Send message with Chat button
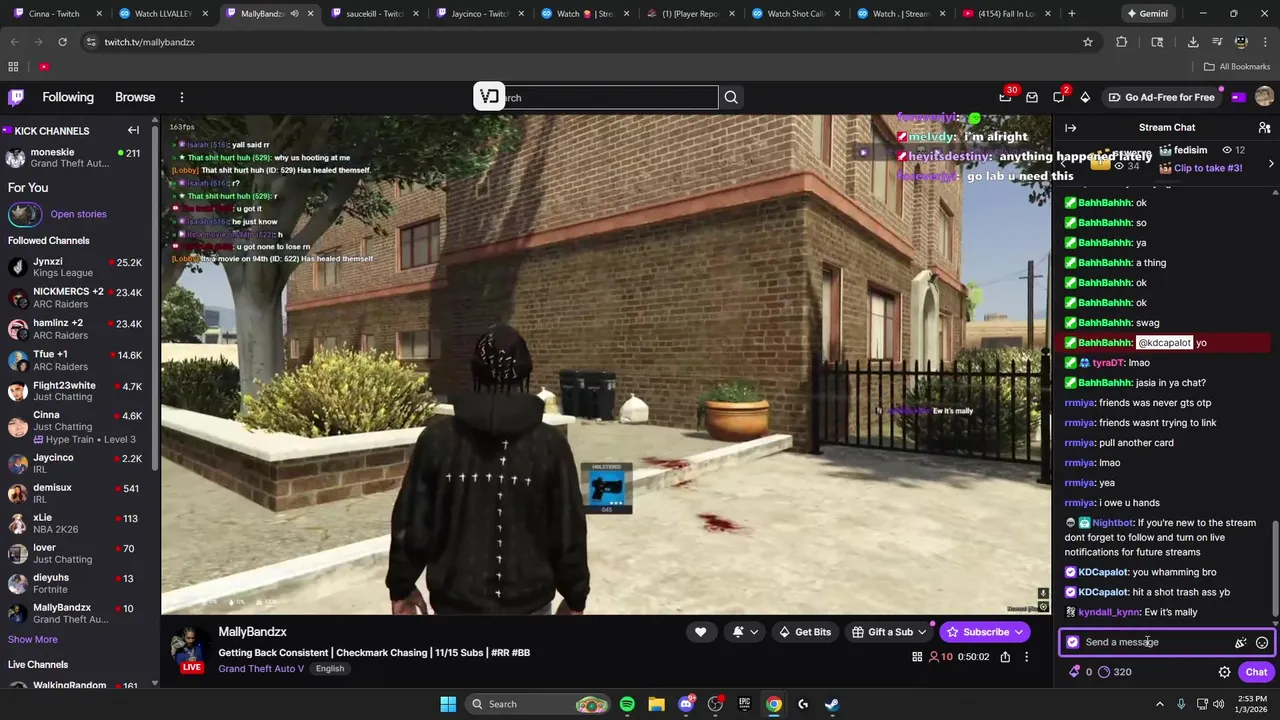1280x720 pixels. coord(1256,672)
